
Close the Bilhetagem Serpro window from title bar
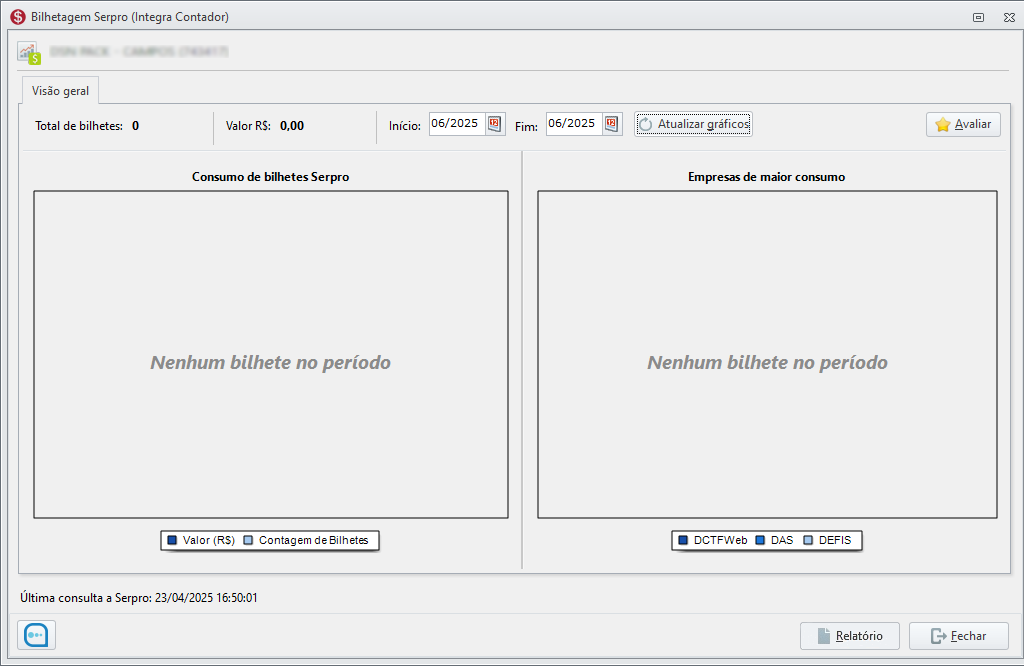[1009, 18]
